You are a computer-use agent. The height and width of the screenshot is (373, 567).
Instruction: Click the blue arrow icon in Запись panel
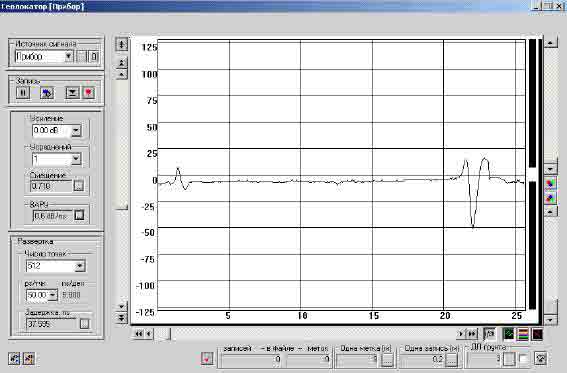coord(47,93)
